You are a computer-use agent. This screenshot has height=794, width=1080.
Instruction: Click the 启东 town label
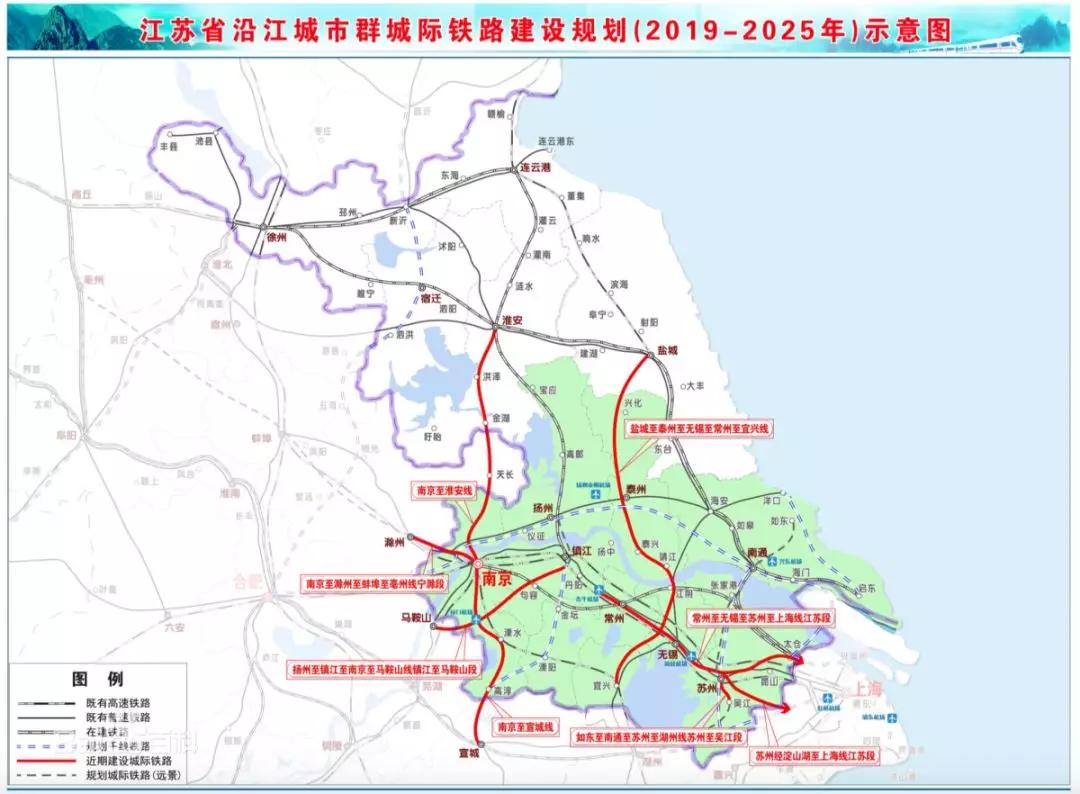(x=866, y=588)
